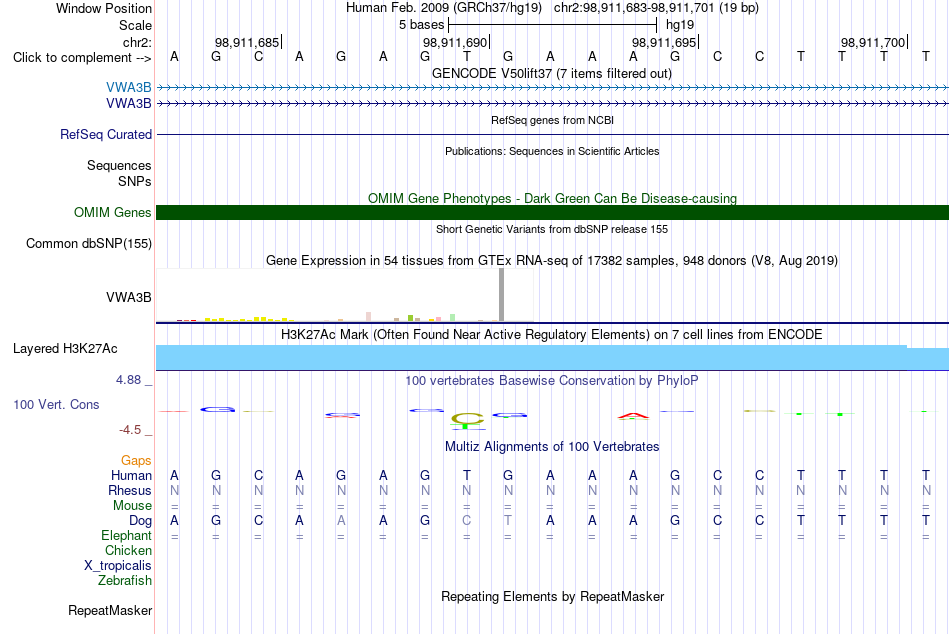
Task: Click the red A conservation logo letter
Action: 633,416
